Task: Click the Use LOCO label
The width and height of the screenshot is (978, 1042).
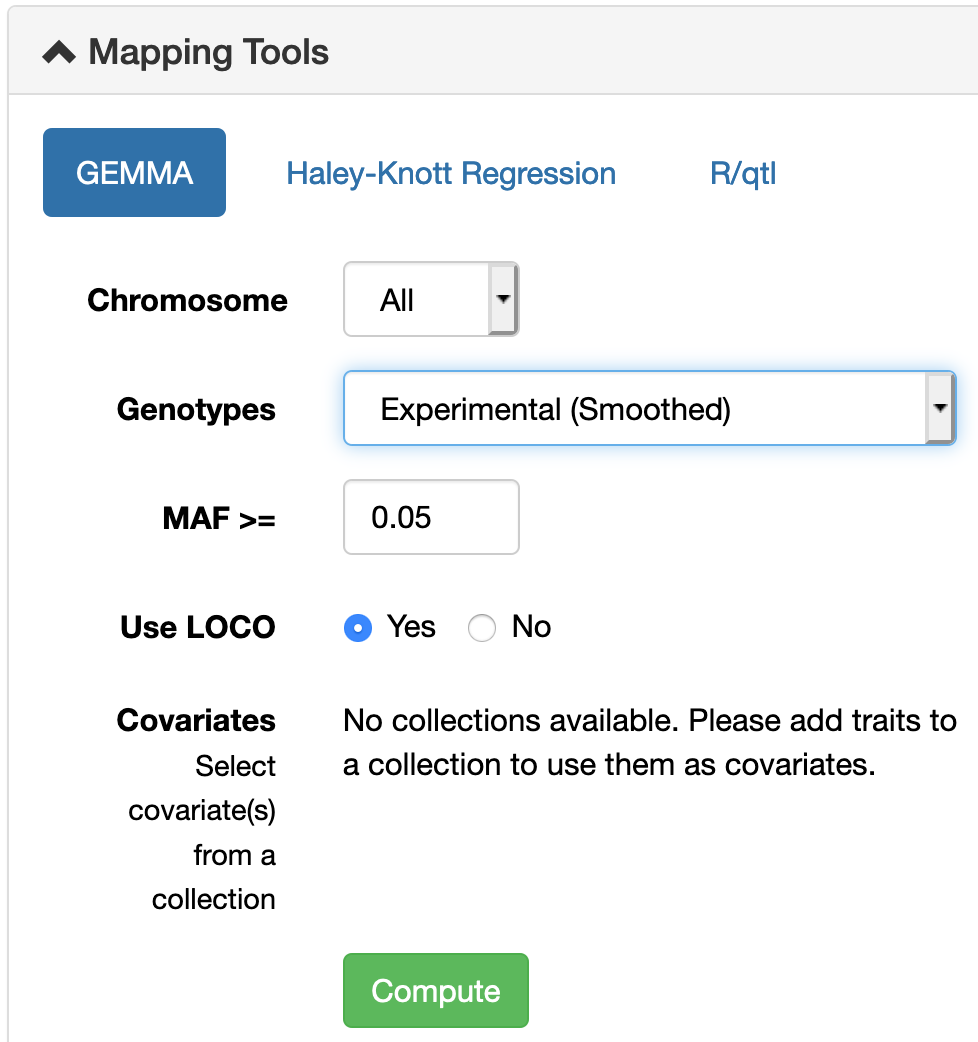Action: pos(198,627)
